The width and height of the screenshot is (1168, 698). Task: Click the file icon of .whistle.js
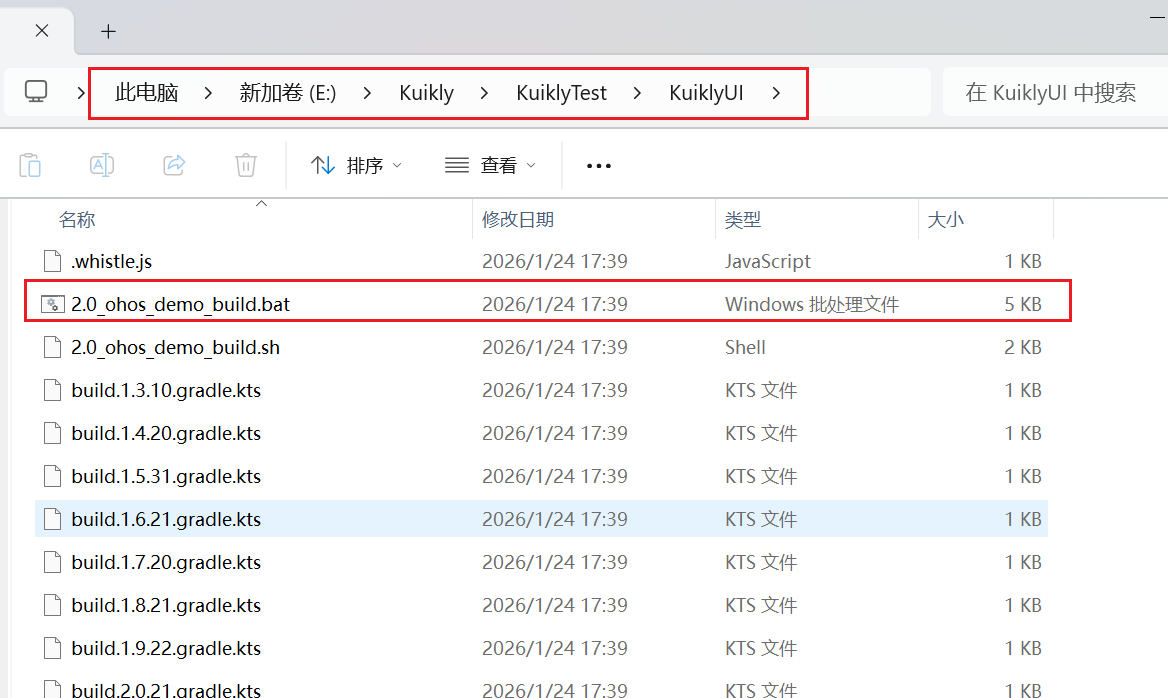pos(53,261)
